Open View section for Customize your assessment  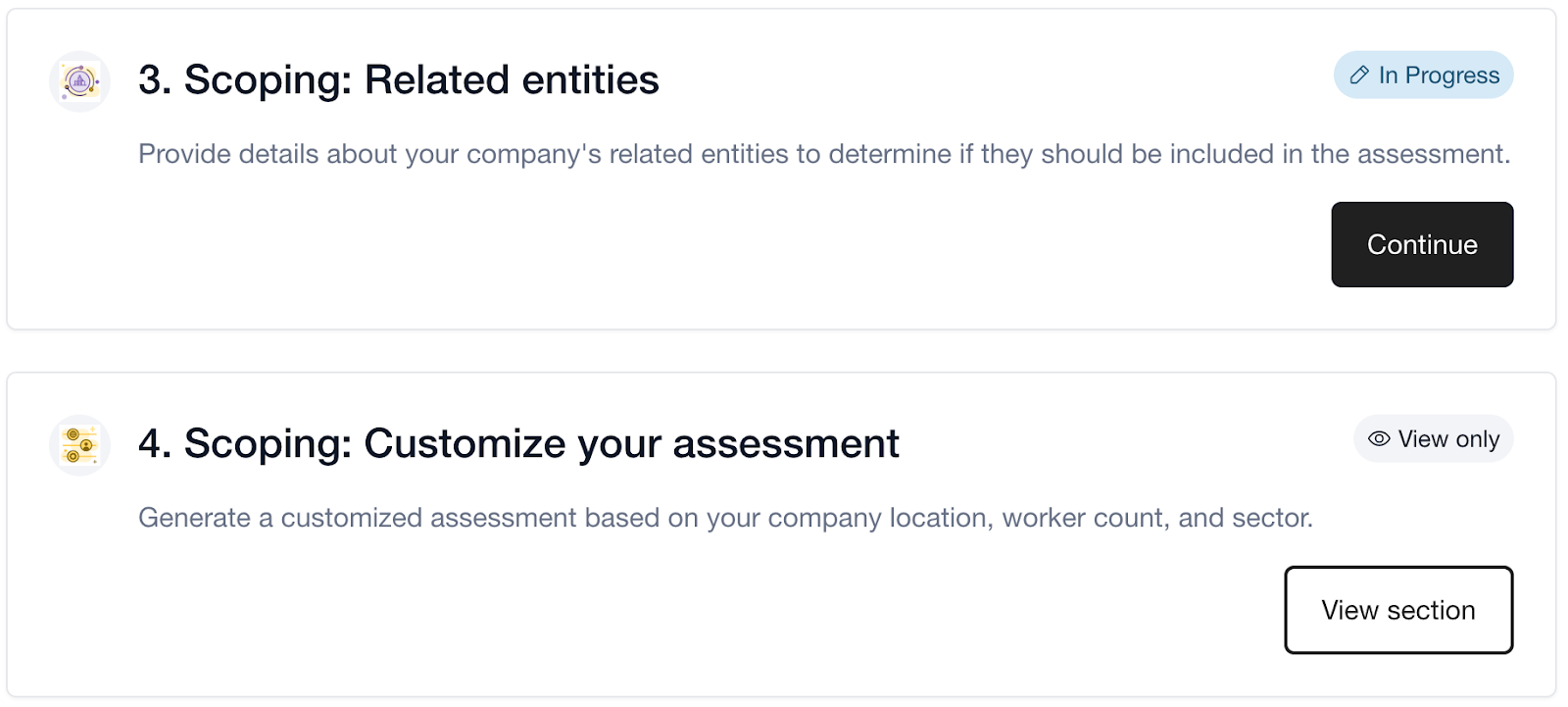pyautogui.click(x=1398, y=610)
